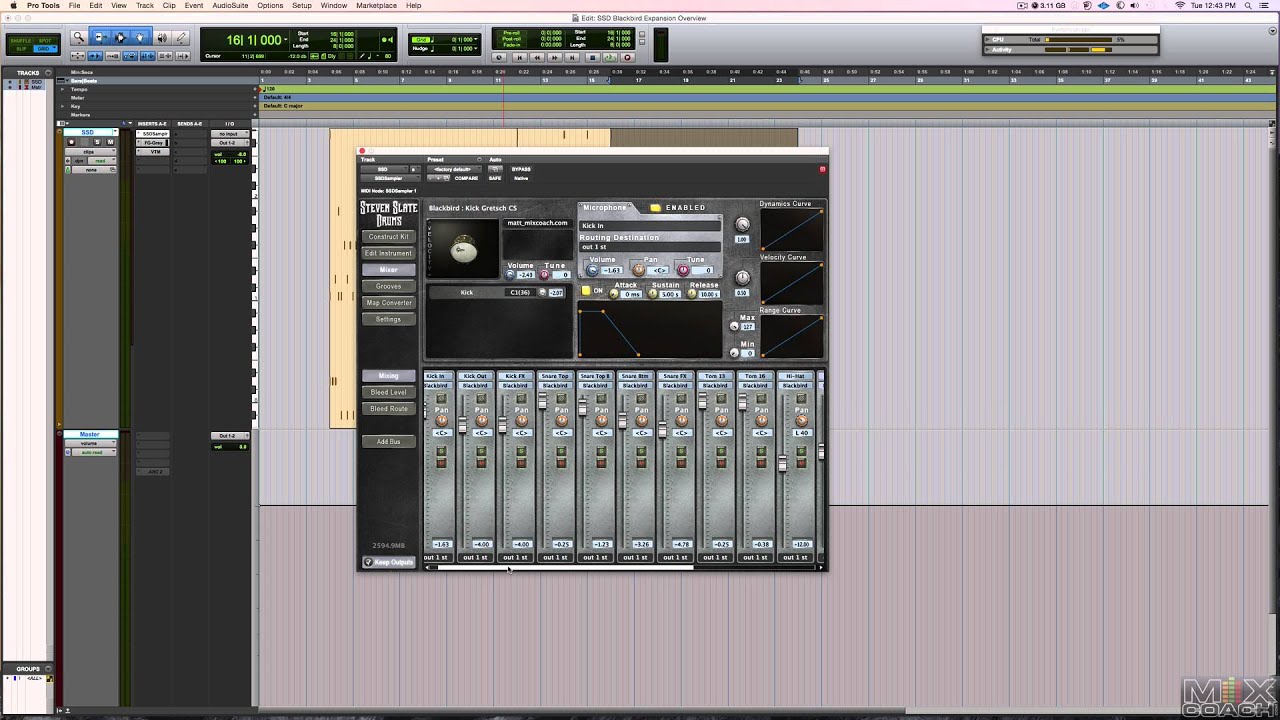
Task: Click the Hi-Hat channel fader
Action: pos(782,464)
